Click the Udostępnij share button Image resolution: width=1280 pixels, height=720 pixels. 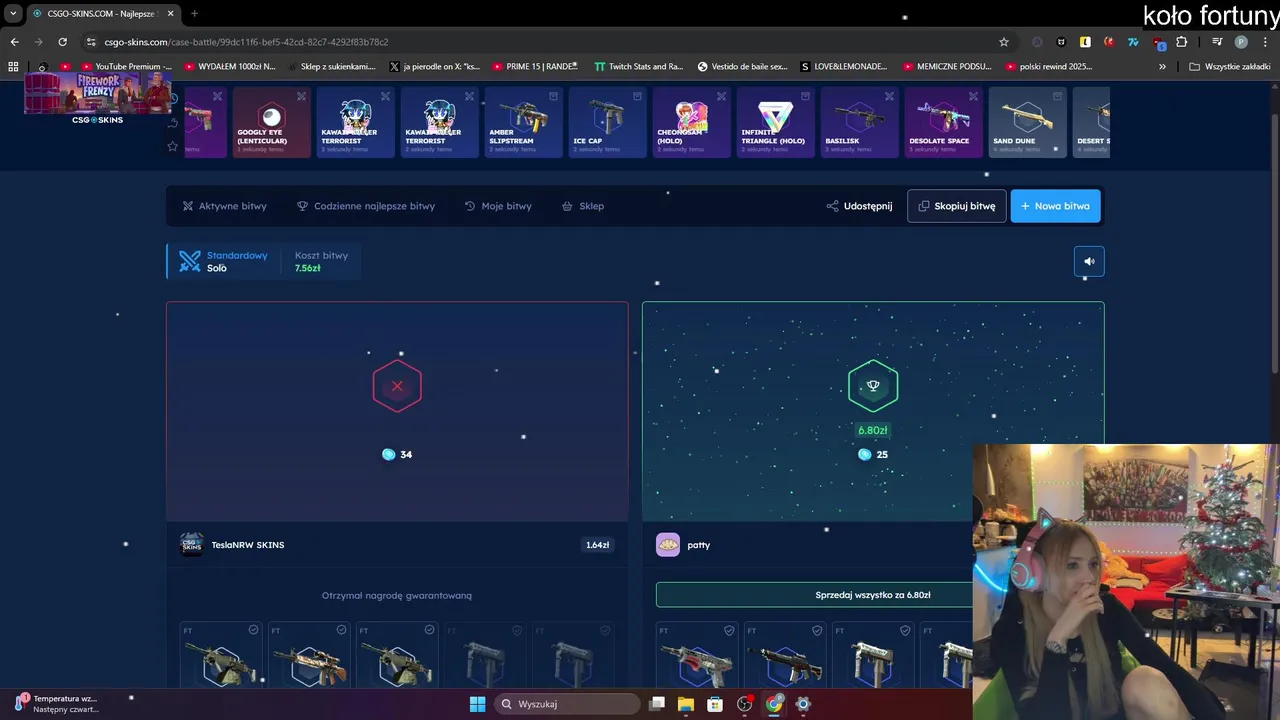point(859,206)
